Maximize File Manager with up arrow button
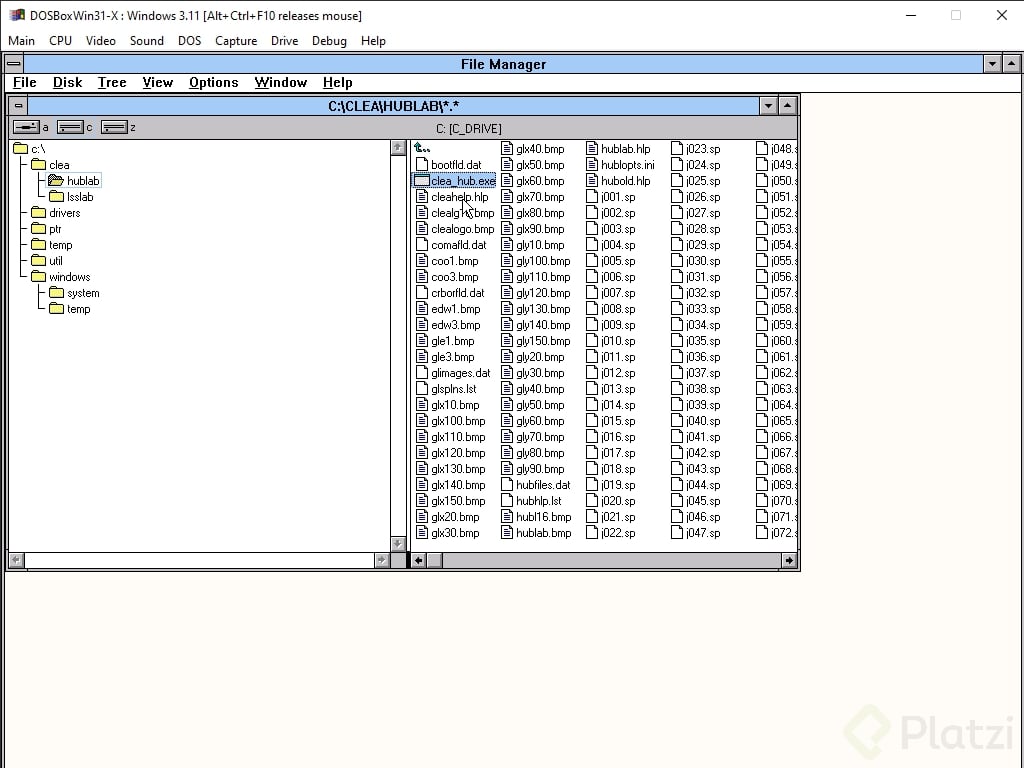The image size is (1024, 768). click(x=1011, y=64)
